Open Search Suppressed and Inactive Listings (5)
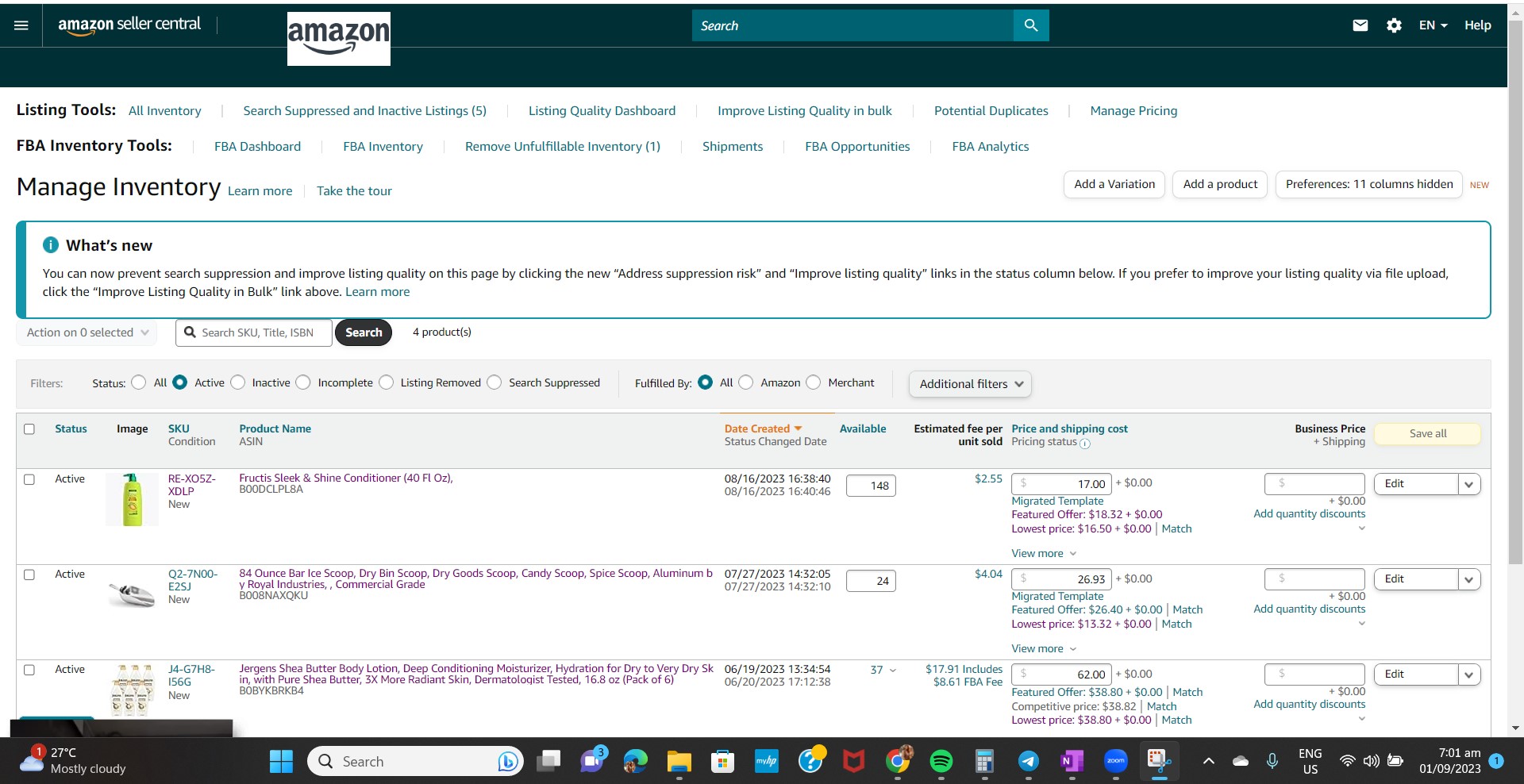1524x784 pixels. click(365, 111)
